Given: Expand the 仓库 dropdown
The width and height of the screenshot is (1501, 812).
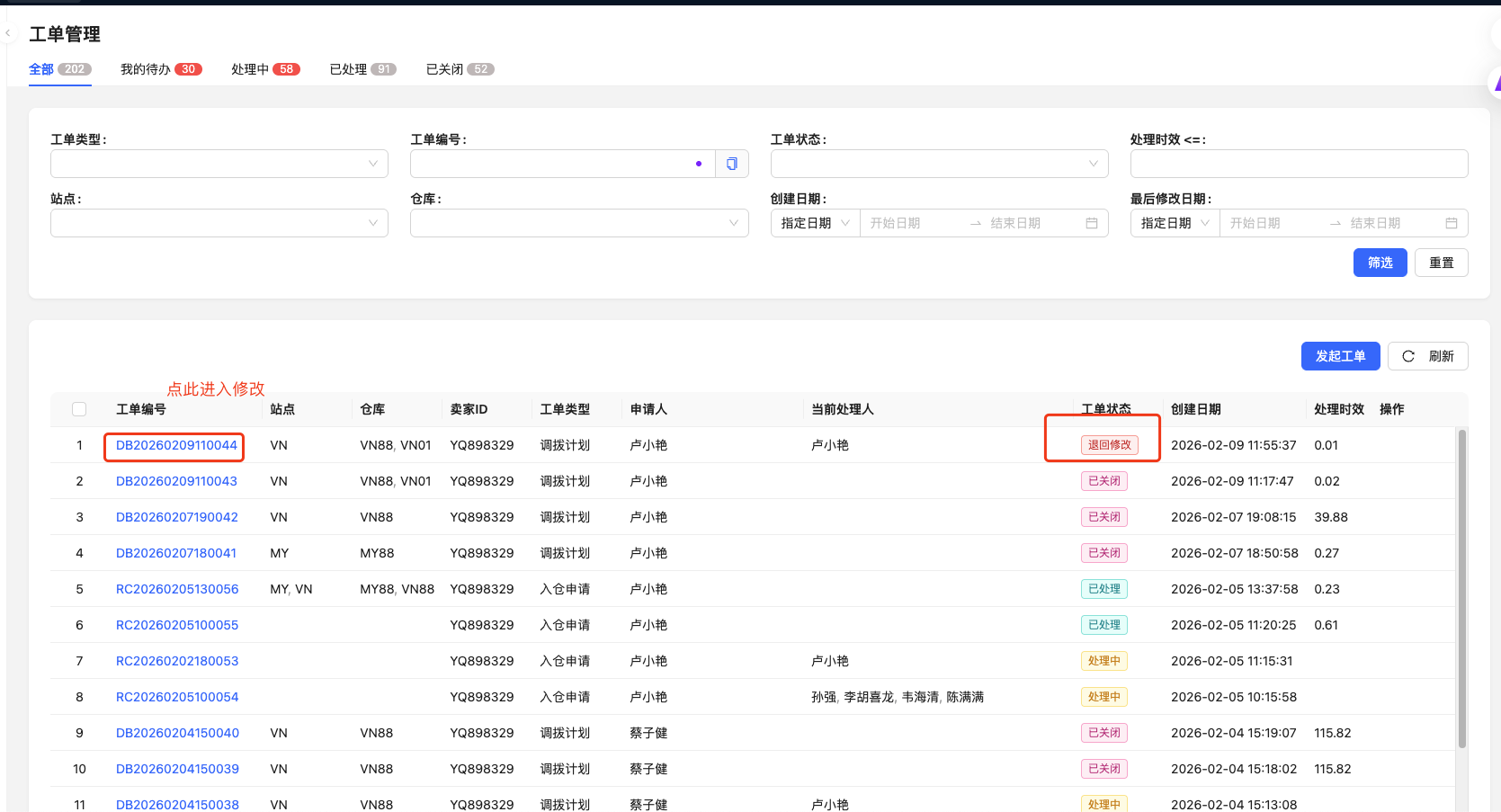Looking at the screenshot, I should 579,223.
